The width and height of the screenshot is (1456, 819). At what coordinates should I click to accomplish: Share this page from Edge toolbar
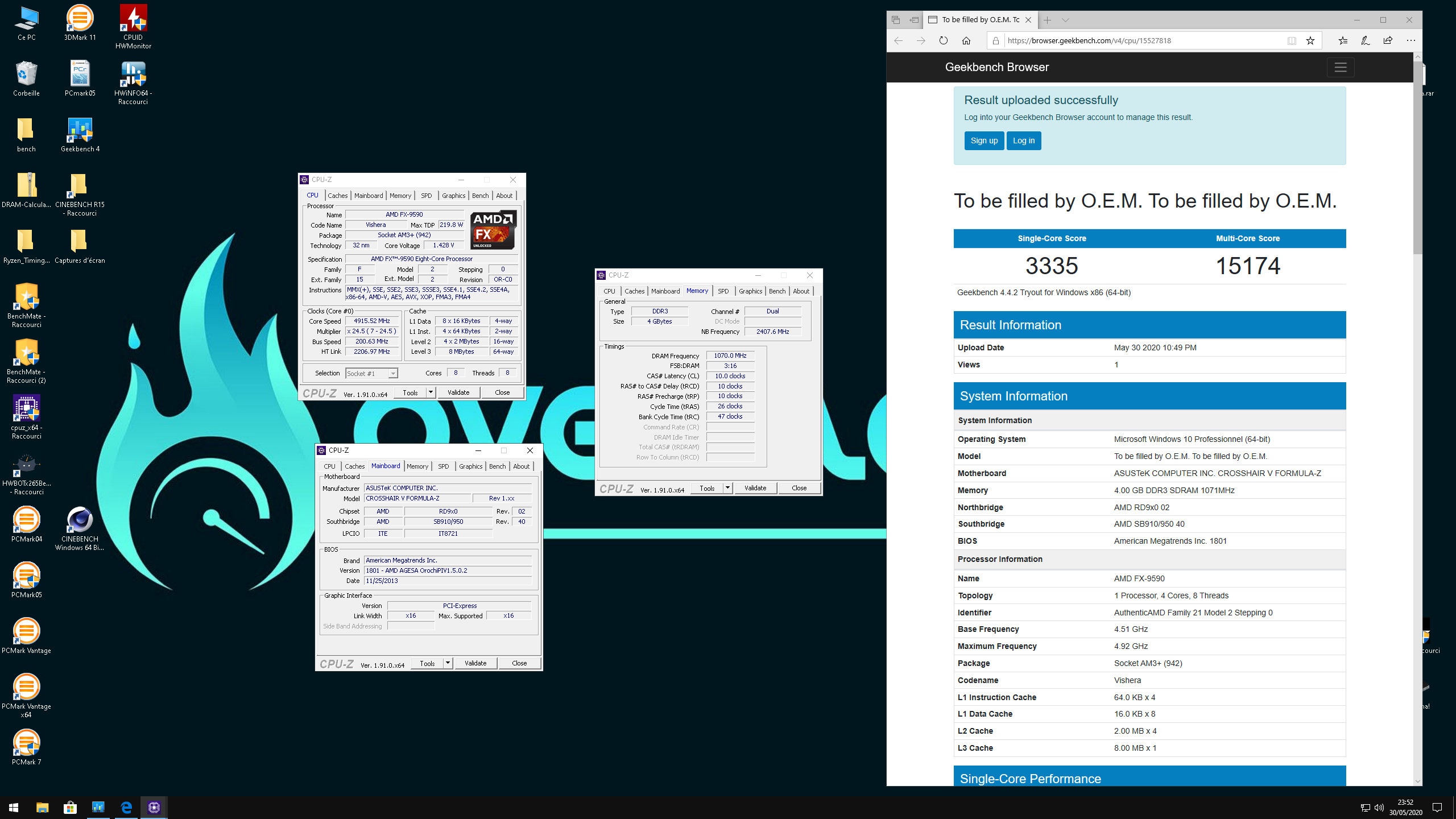(x=1388, y=40)
